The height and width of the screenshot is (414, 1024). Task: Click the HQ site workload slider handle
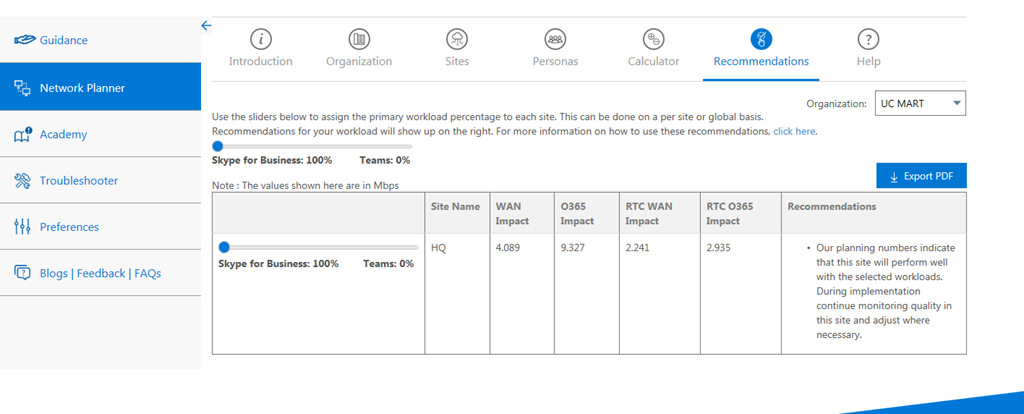pos(224,247)
